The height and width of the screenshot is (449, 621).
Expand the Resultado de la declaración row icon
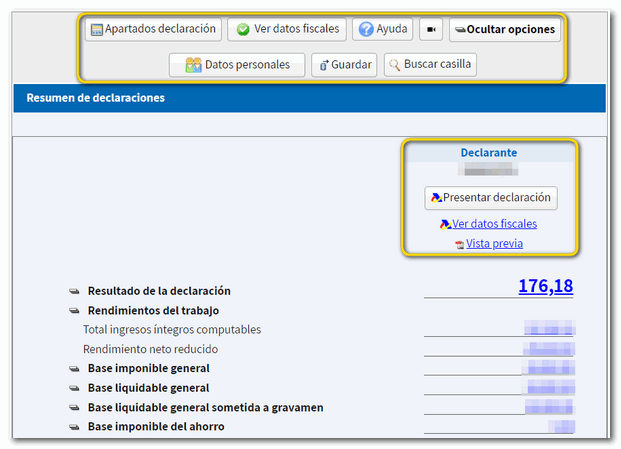(x=74, y=291)
